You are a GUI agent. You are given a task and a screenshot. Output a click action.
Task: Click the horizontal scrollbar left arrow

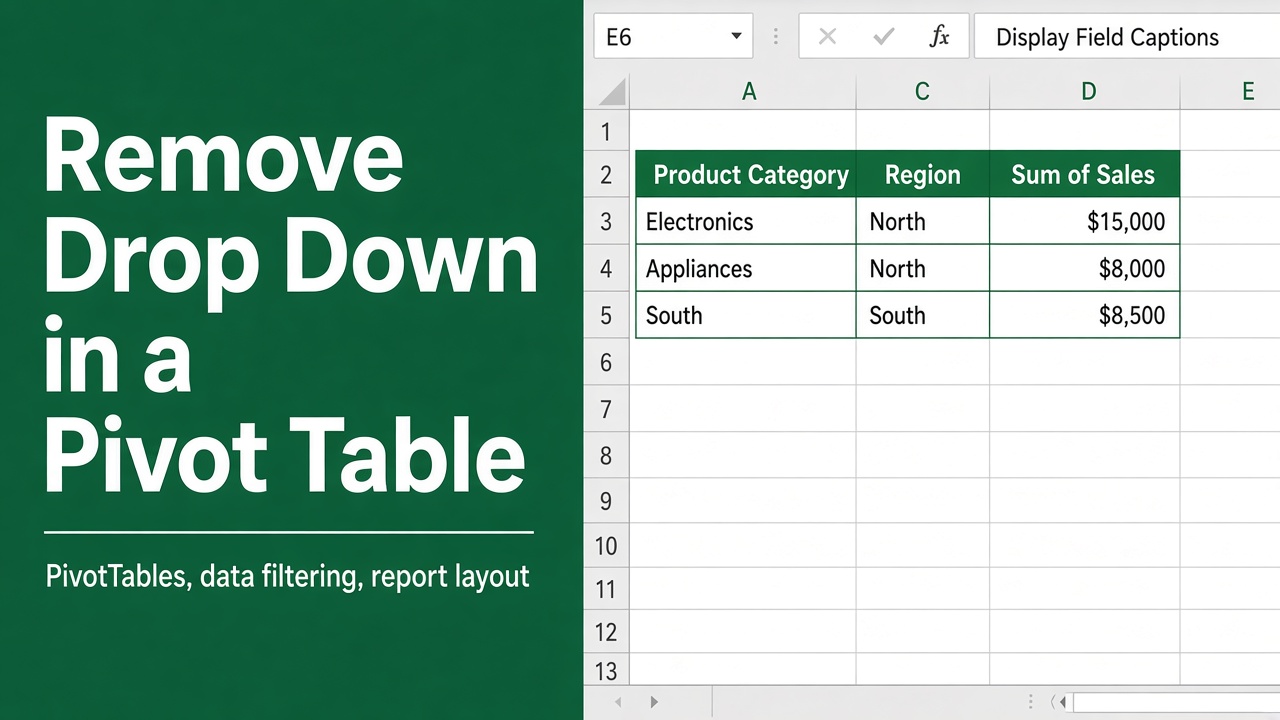1064,702
